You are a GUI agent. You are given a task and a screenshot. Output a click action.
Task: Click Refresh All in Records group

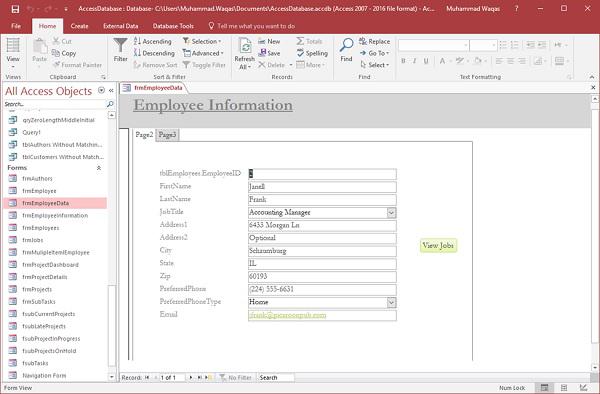(245, 54)
